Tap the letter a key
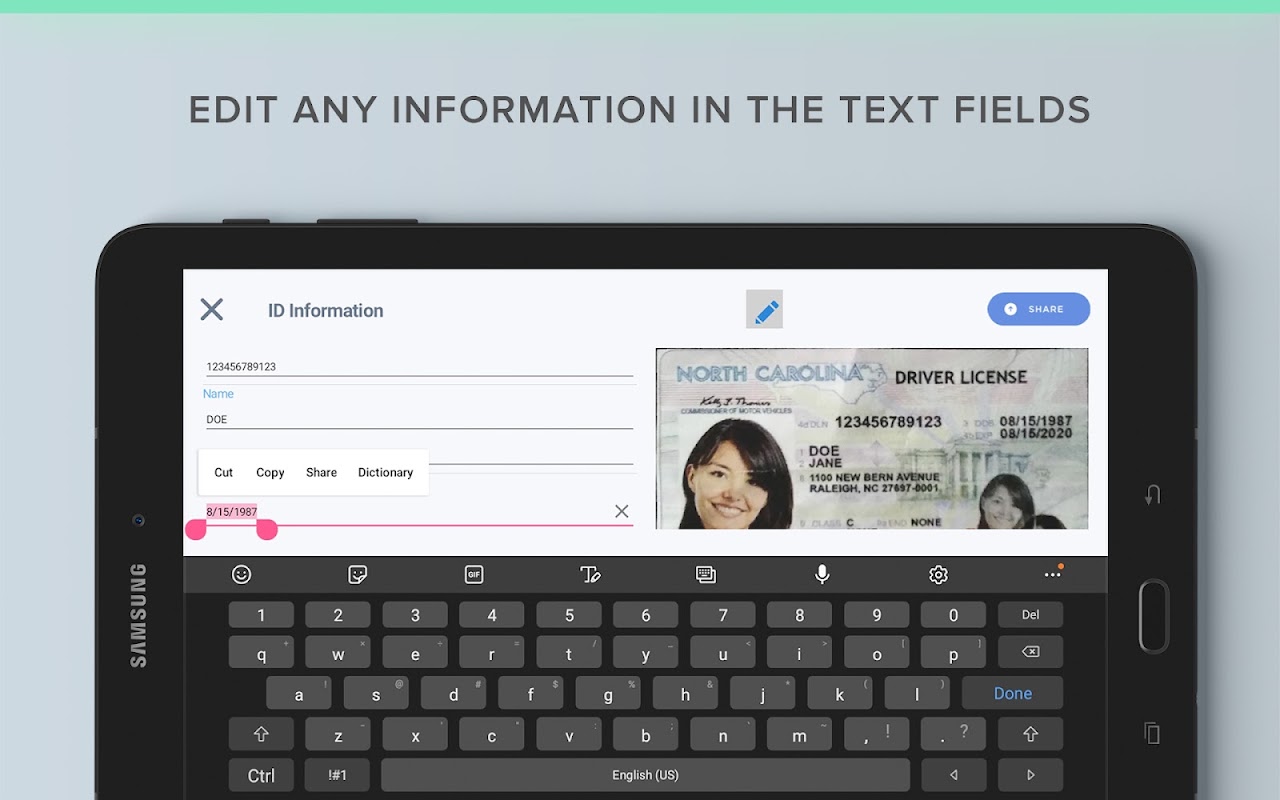 pos(299,693)
